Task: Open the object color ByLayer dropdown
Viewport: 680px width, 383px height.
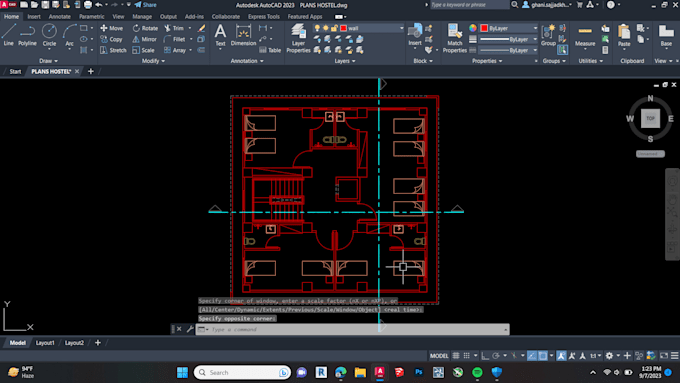Action: pyautogui.click(x=535, y=28)
